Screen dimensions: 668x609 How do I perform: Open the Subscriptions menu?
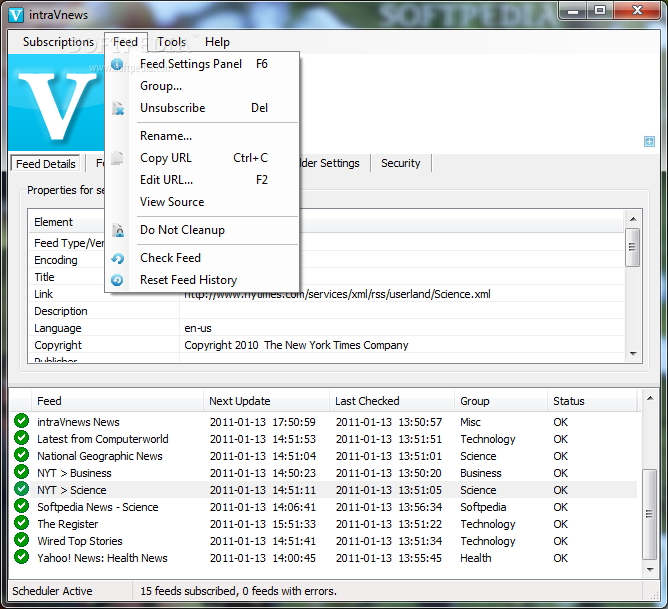point(58,42)
